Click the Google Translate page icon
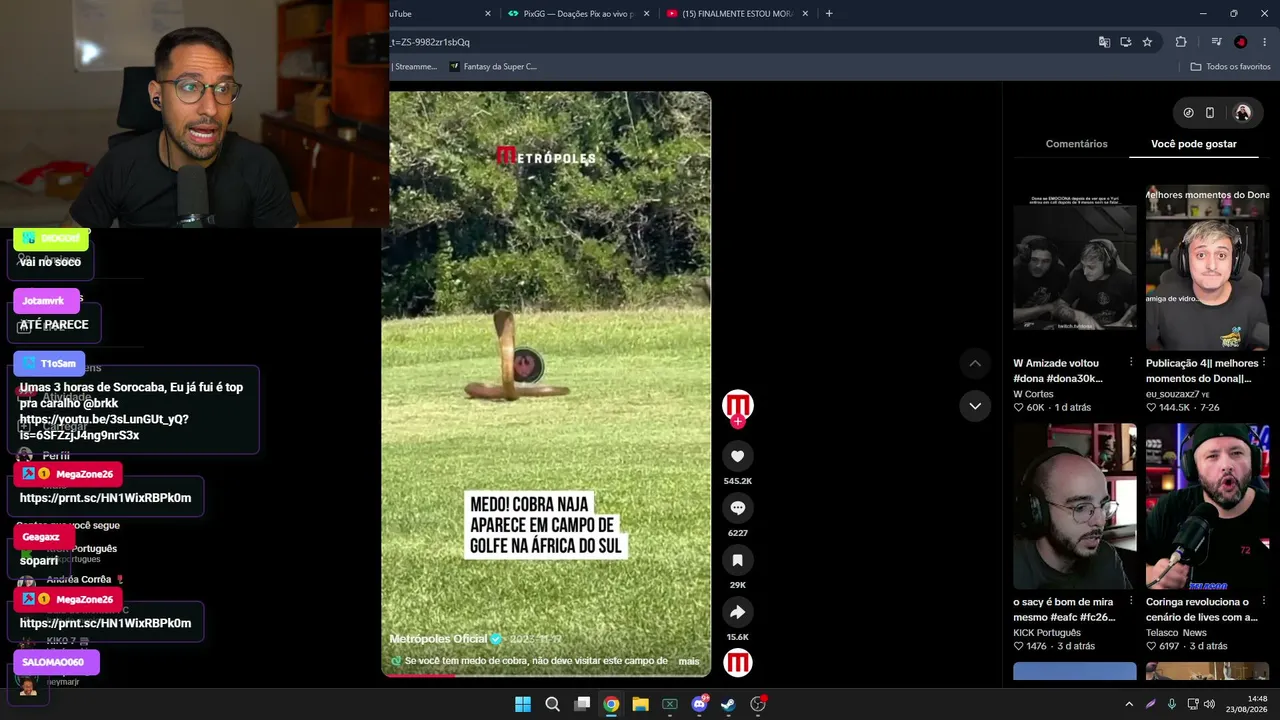The height and width of the screenshot is (720, 1280). [x=1104, y=42]
